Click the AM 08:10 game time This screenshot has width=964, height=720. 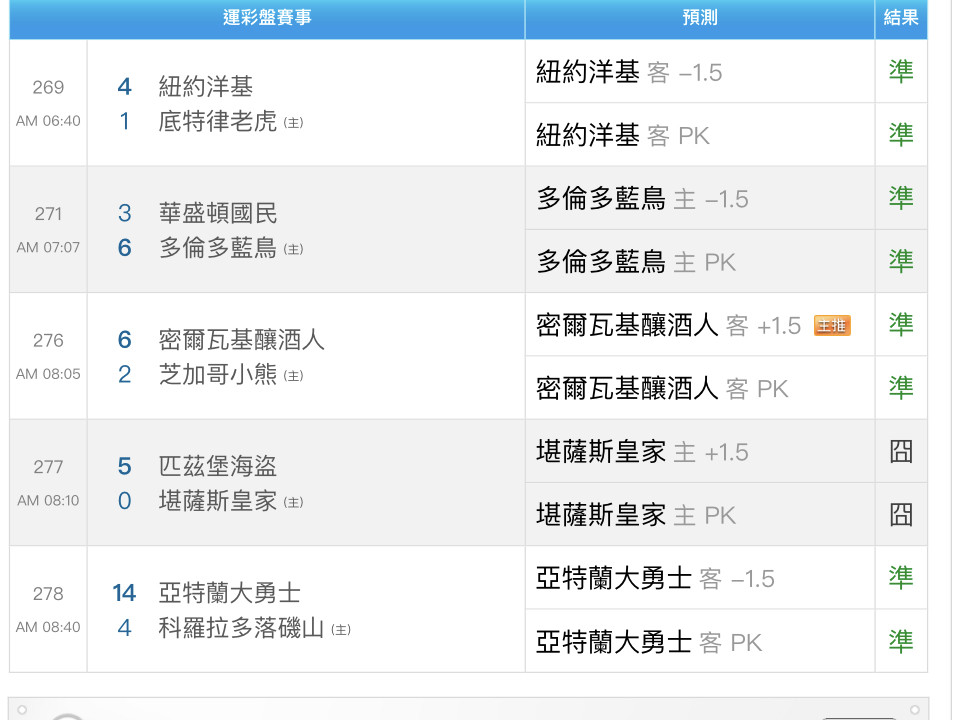point(48,500)
